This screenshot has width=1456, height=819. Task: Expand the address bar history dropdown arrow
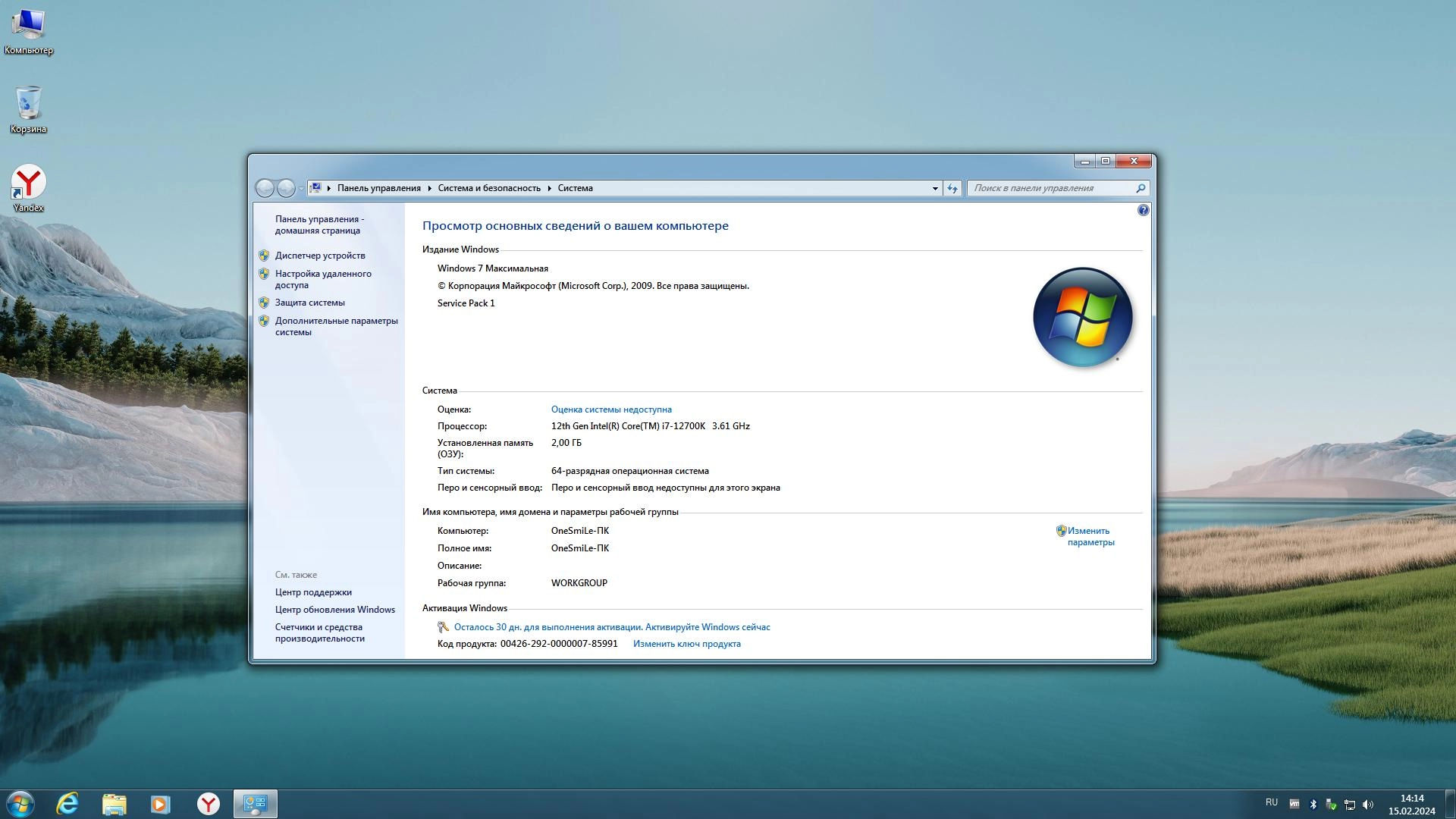[x=935, y=188]
